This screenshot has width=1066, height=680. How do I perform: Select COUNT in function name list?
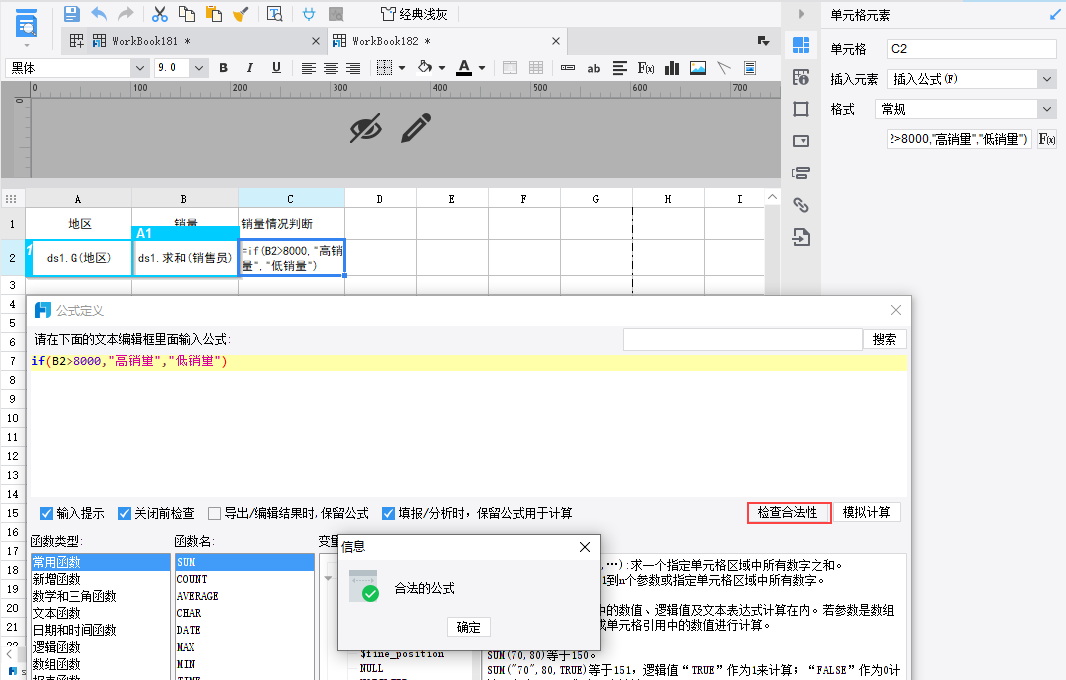[x=245, y=579]
